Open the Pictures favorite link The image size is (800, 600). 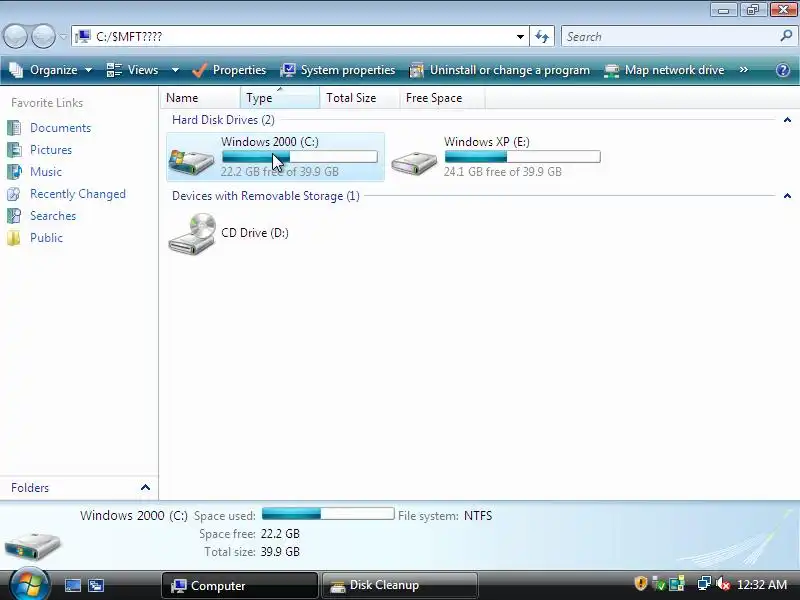click(x=51, y=150)
